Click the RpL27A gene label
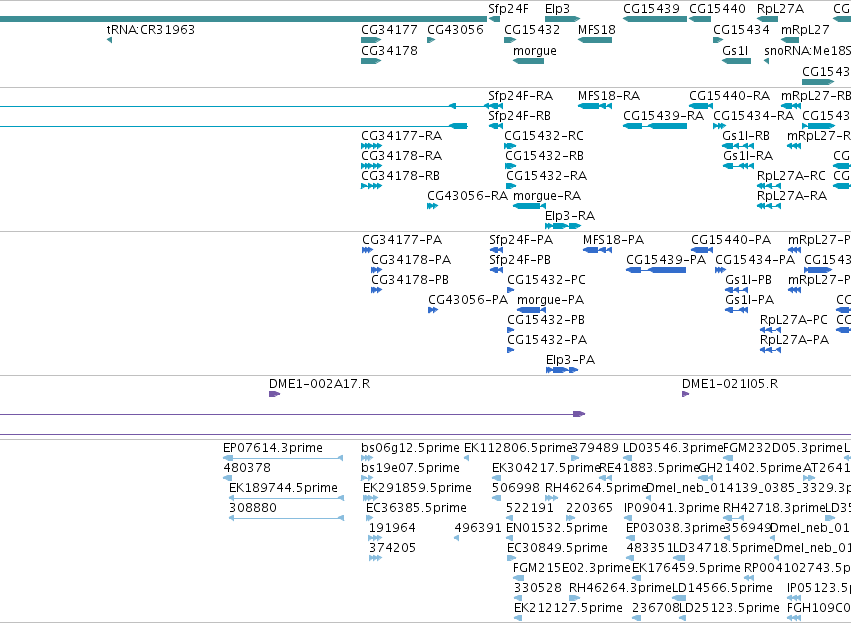This screenshot has width=851, height=623. coord(780,9)
